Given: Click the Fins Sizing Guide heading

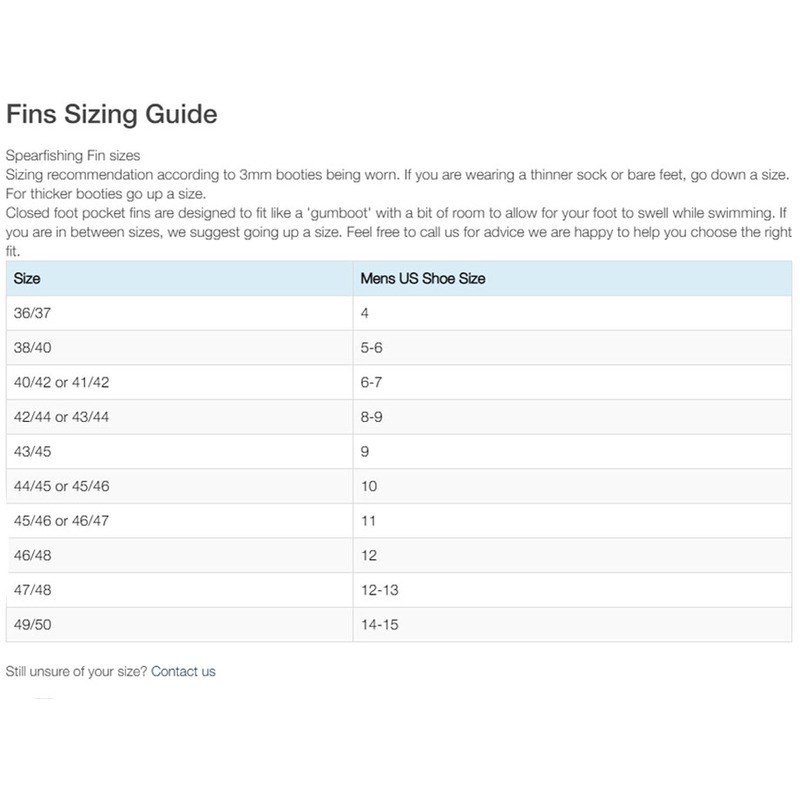Looking at the screenshot, I should point(111,114).
